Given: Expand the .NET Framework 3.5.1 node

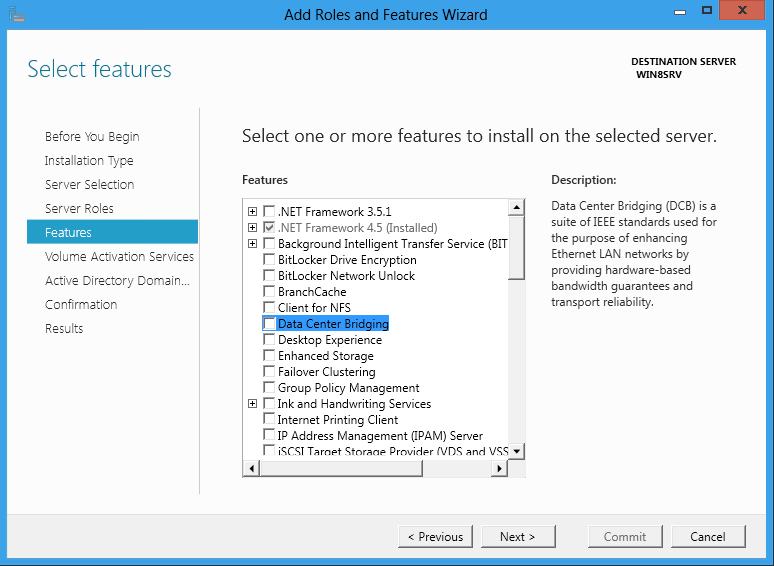Looking at the screenshot, I should 252,212.
